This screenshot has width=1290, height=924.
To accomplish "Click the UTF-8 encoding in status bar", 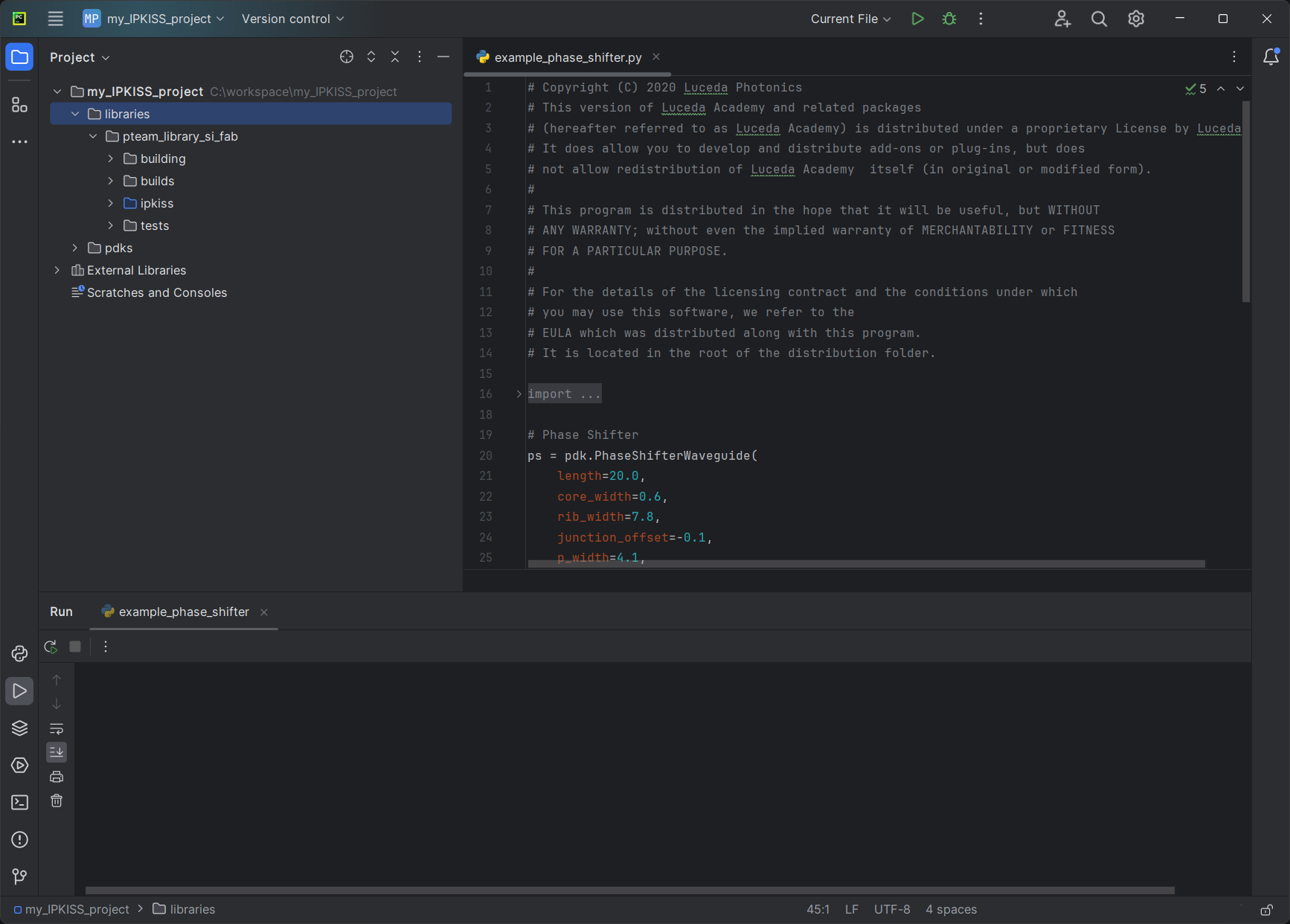I will (x=891, y=909).
